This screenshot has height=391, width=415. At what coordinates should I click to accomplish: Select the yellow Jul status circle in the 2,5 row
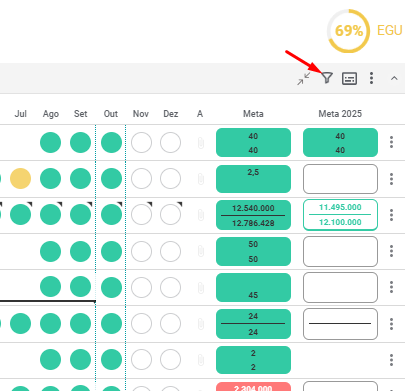20,178
